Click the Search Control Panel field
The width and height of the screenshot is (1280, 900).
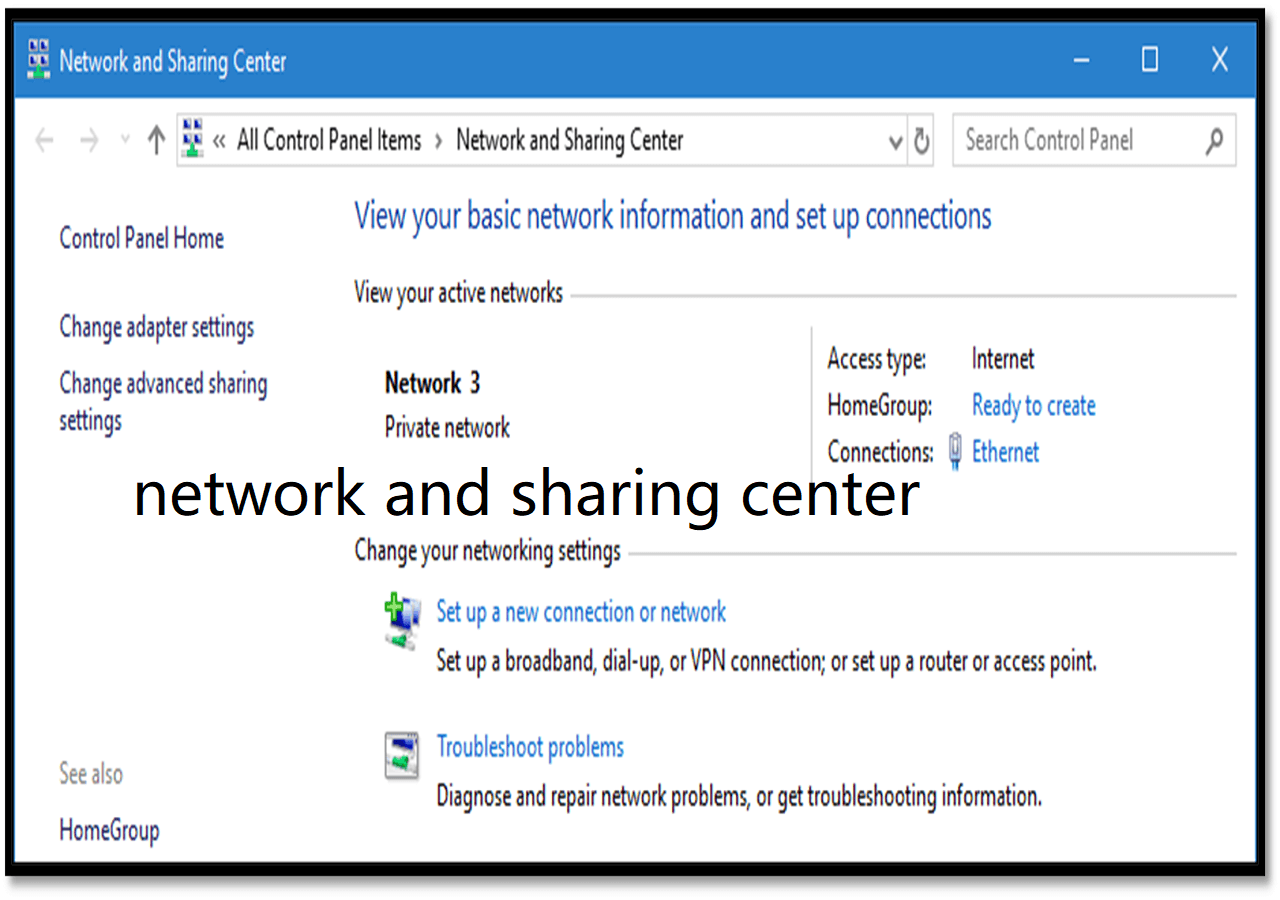pyautogui.click(x=1094, y=140)
